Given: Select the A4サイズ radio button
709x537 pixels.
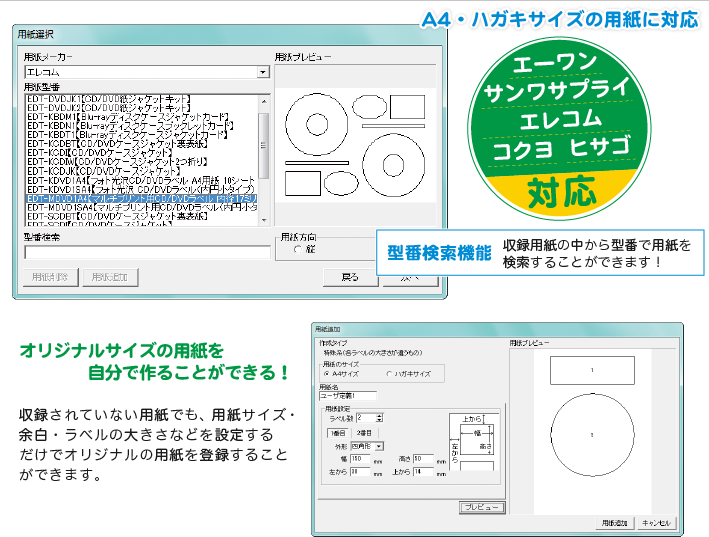Looking at the screenshot, I should coord(326,374).
